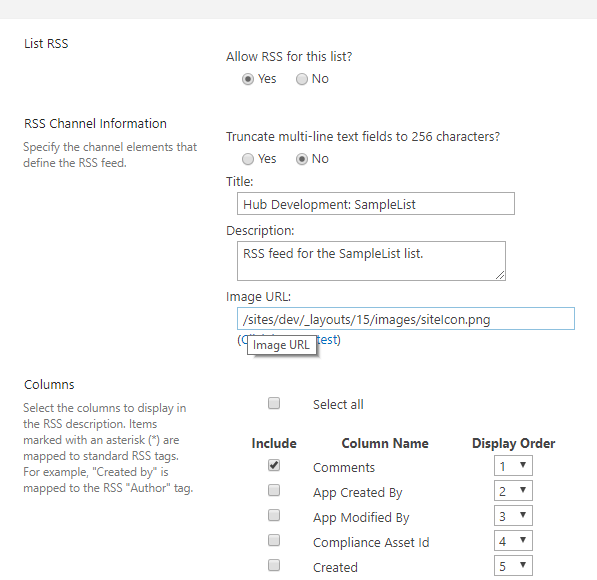The height and width of the screenshot is (580, 597).
Task: Click the Title input field
Action: tap(376, 204)
